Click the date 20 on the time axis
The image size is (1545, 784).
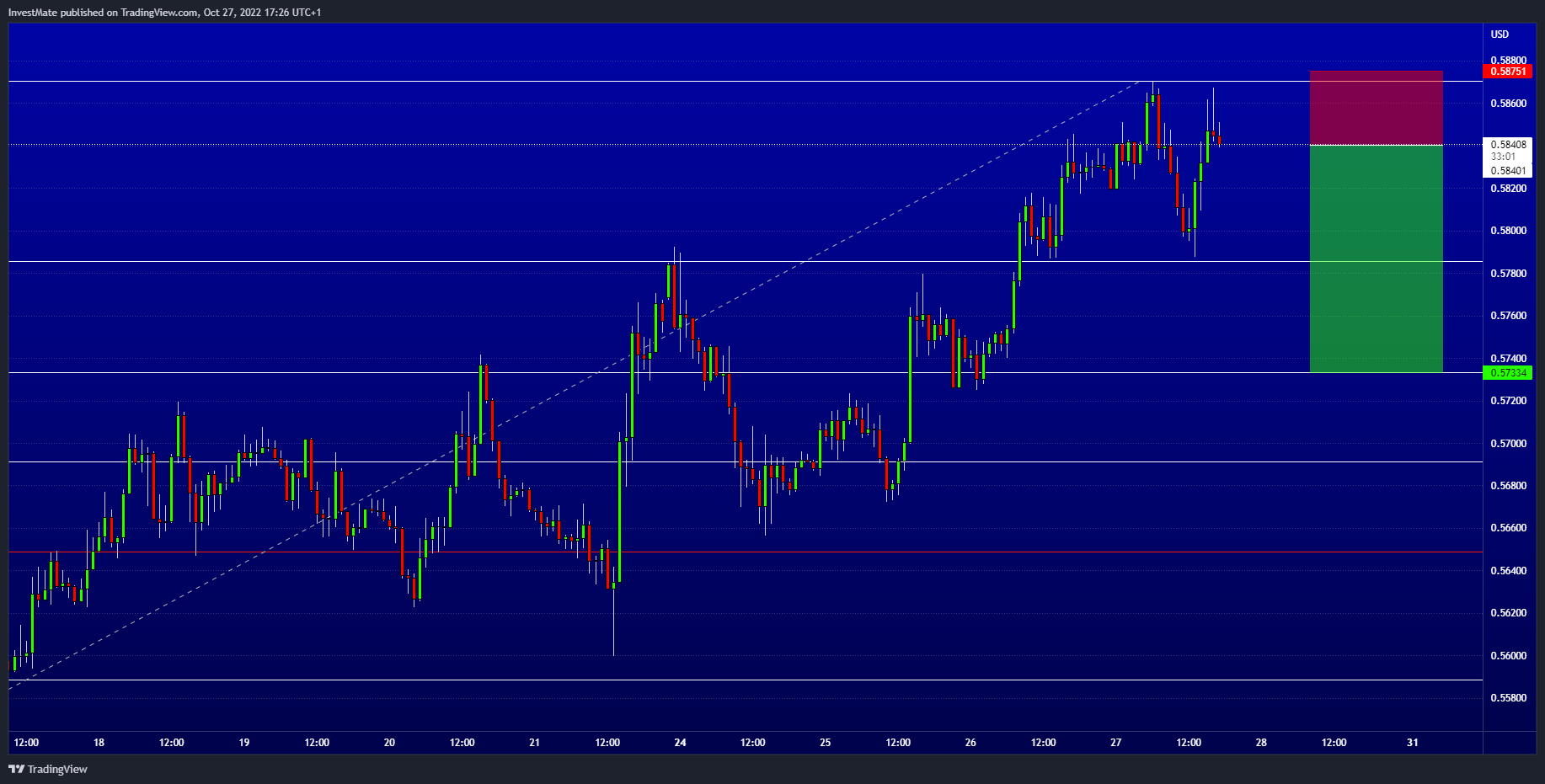click(389, 743)
